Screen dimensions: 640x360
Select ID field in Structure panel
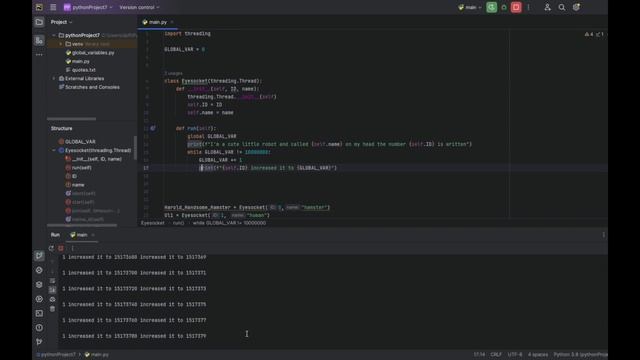pyautogui.click(x=71, y=176)
